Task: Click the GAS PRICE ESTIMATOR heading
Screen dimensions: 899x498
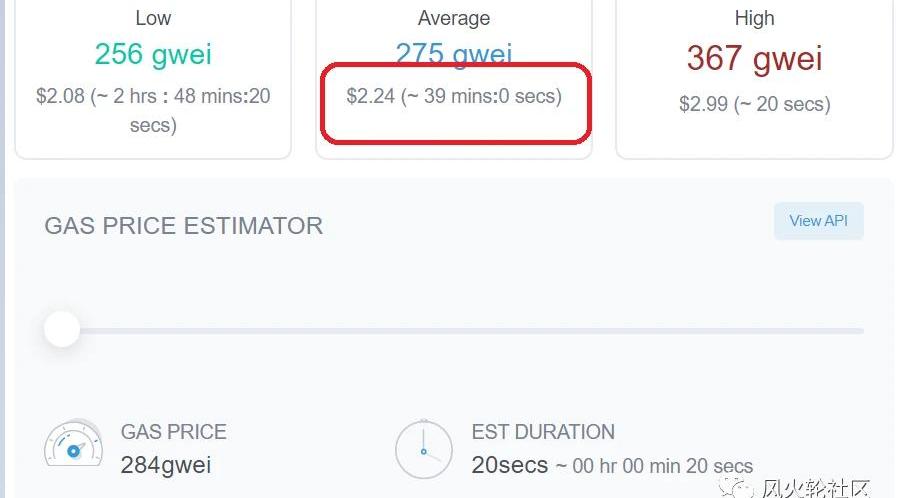Action: (x=183, y=226)
